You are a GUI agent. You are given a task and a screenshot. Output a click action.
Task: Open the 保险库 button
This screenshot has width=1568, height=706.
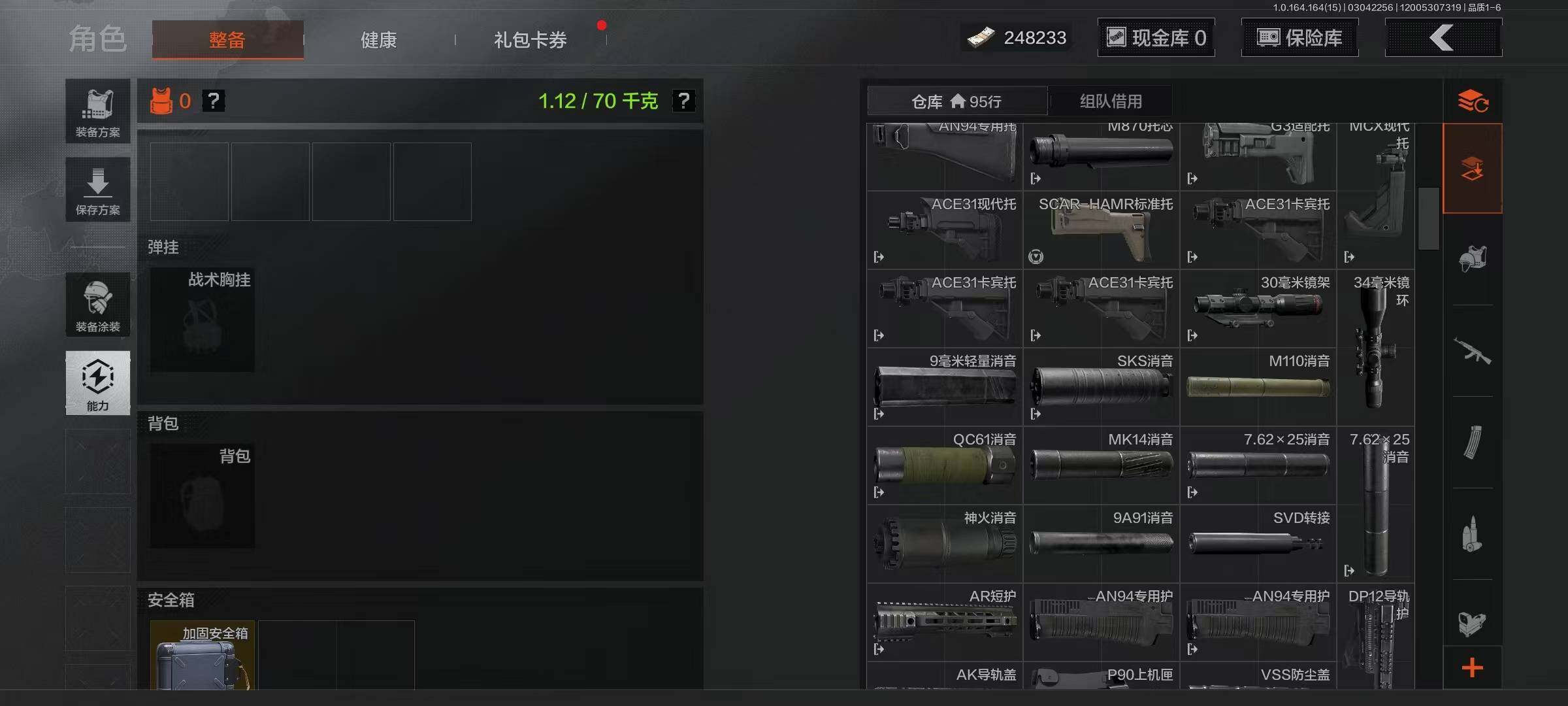point(1299,37)
